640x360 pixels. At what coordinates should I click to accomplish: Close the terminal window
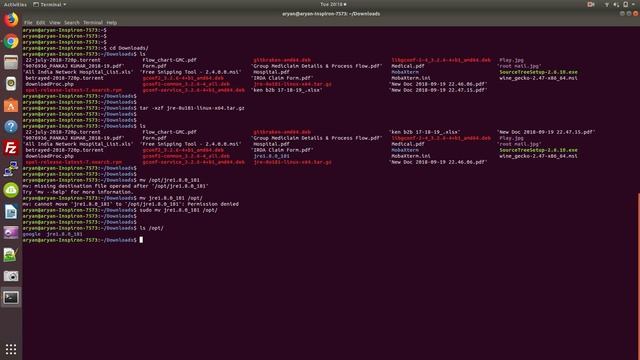point(636,14)
